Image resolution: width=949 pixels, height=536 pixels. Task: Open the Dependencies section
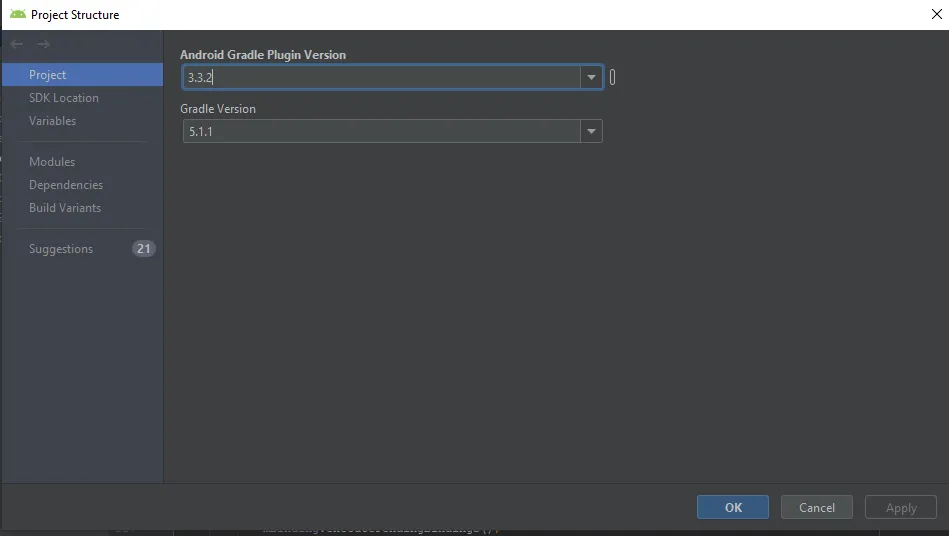click(x=82, y=185)
